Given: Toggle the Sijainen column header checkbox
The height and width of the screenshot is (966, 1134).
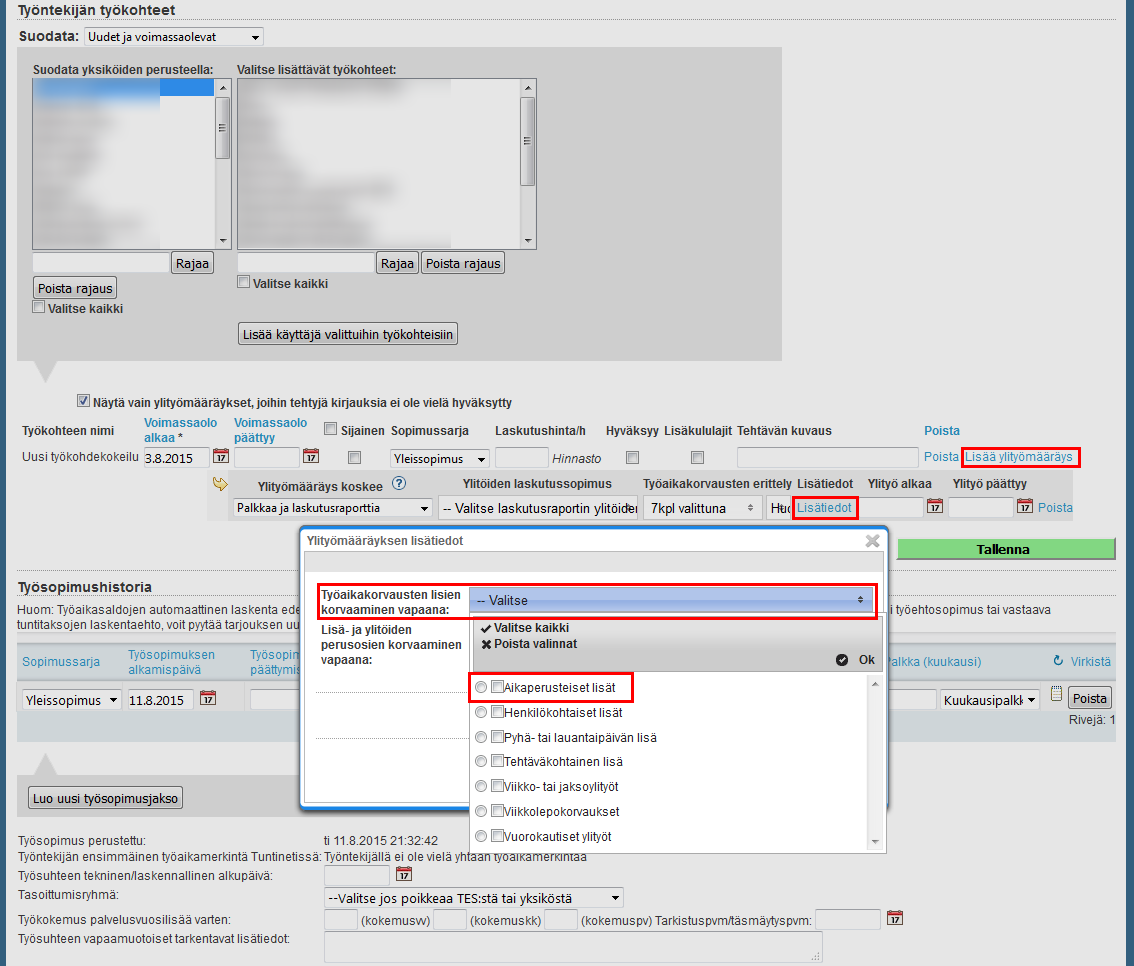Looking at the screenshot, I should click(x=331, y=430).
